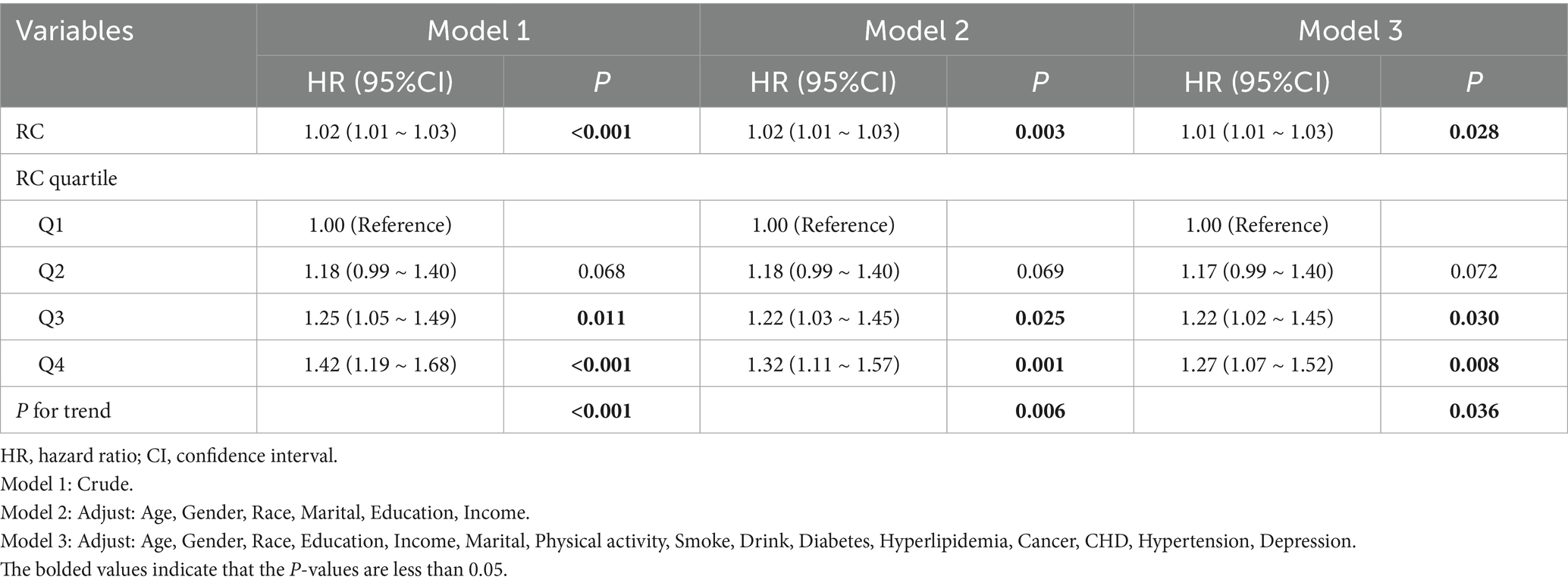Select the Model 3 header cell
Screen dimensions: 1568x586
(1350, 30)
